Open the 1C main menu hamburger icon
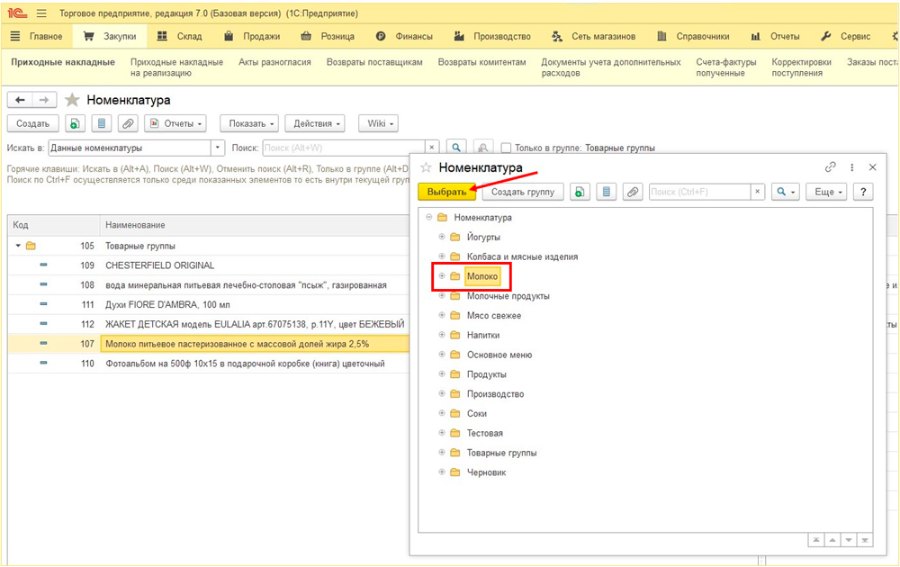Viewport: 900px width, 567px height. pyautogui.click(x=41, y=13)
